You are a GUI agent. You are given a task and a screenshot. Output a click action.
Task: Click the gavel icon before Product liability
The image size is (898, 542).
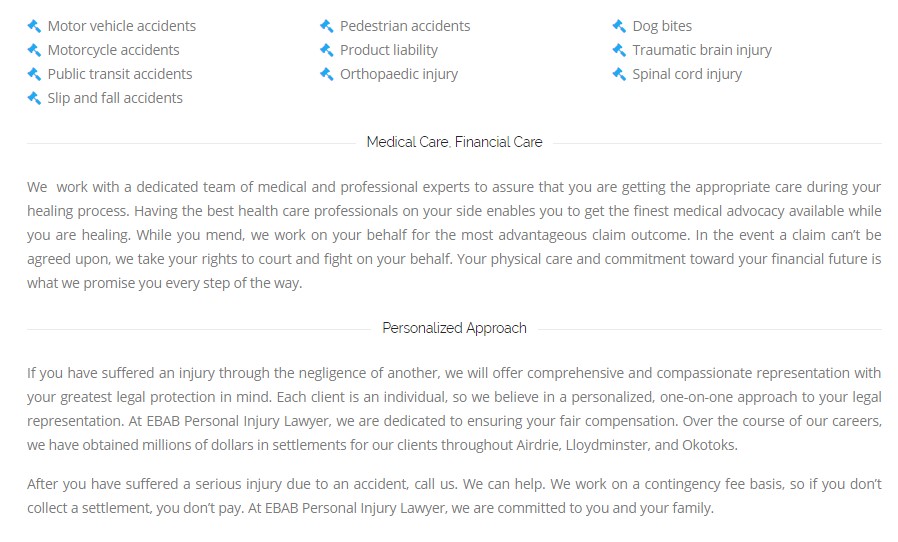[327, 50]
